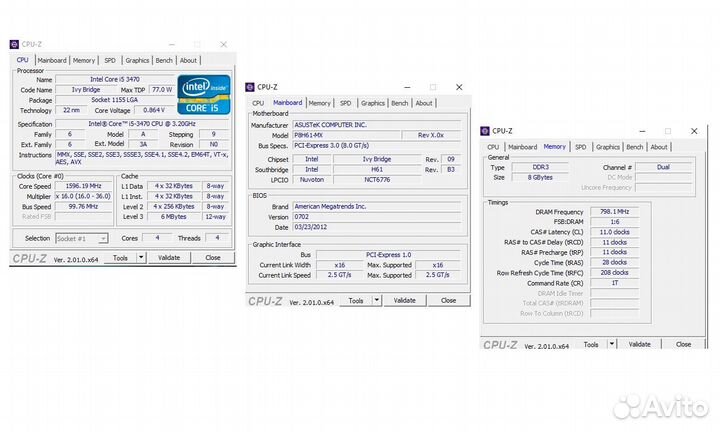Click Validate in the CPU window
This screenshot has height=432, width=720.
point(169,258)
